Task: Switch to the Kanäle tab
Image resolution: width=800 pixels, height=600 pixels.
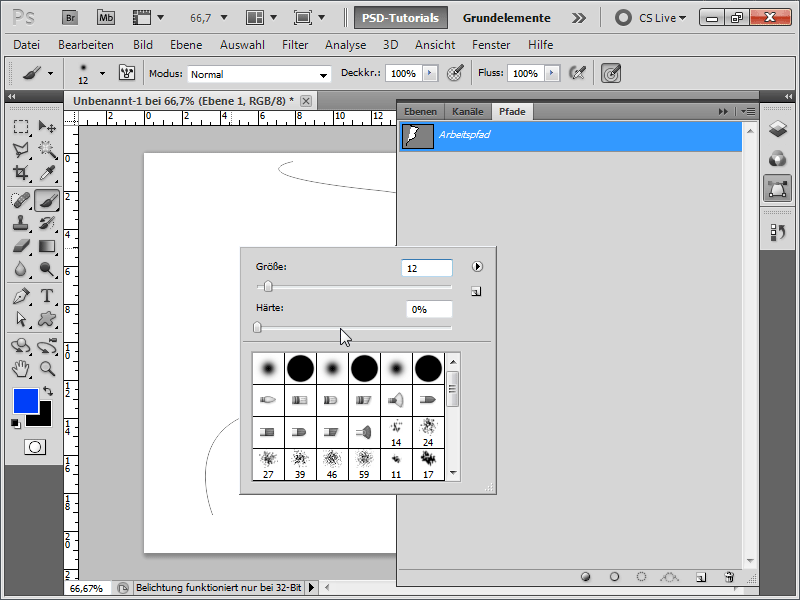Action: [467, 112]
